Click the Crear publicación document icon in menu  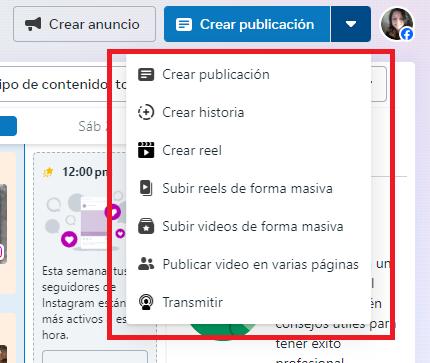click(x=146, y=74)
